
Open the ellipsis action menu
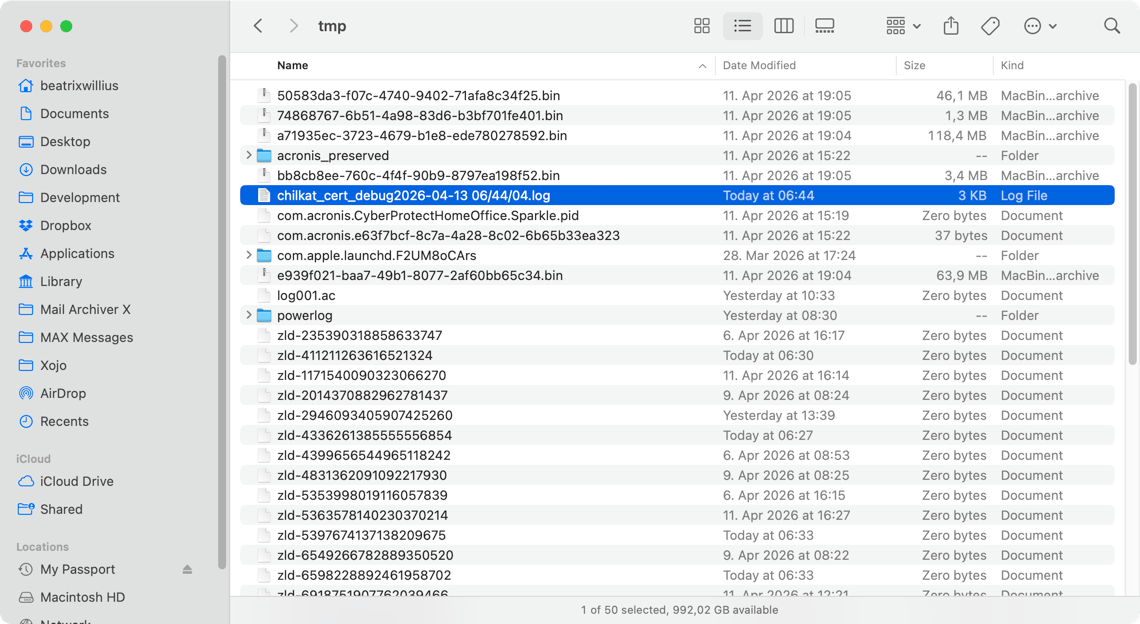pos(1040,26)
